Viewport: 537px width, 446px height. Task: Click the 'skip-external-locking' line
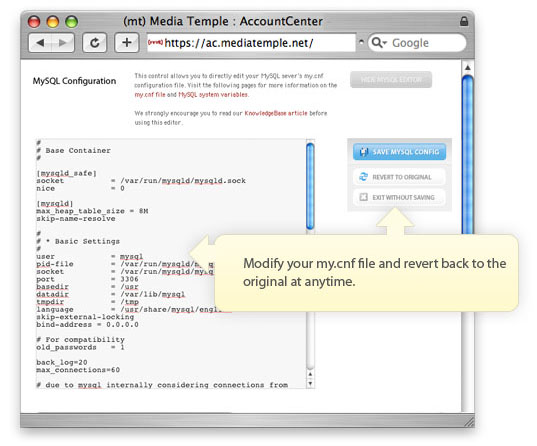tap(85, 317)
